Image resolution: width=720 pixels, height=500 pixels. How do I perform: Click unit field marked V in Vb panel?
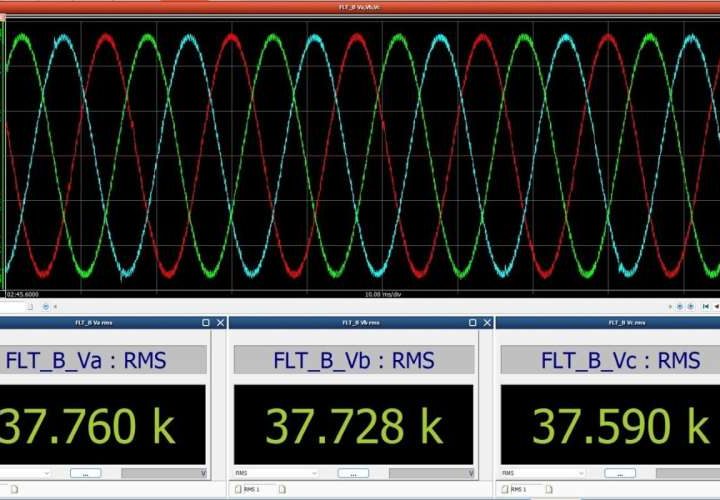click(432, 473)
